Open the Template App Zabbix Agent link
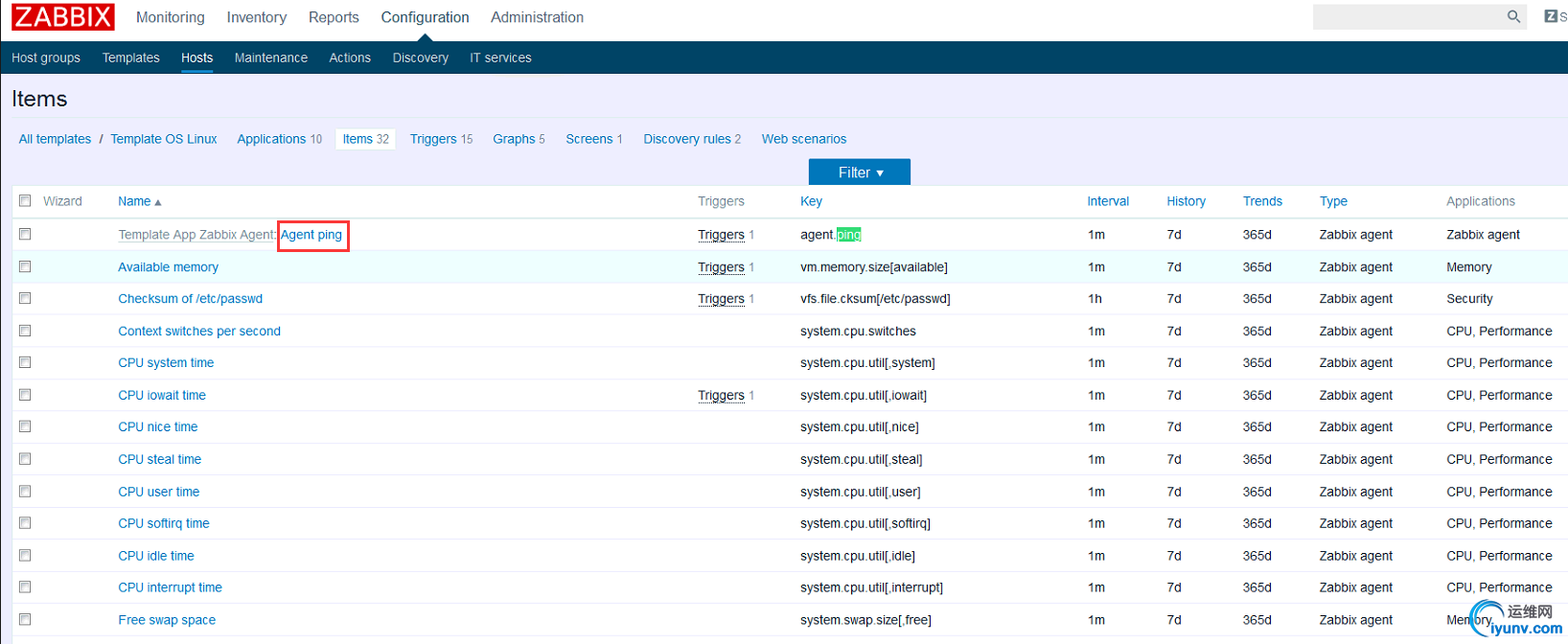The width and height of the screenshot is (1568, 644). (196, 235)
